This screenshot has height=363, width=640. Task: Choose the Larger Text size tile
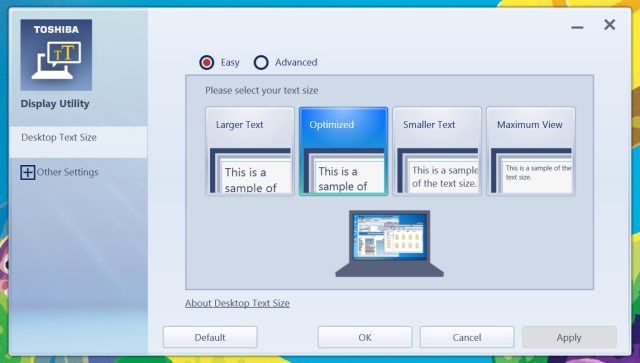[250, 151]
